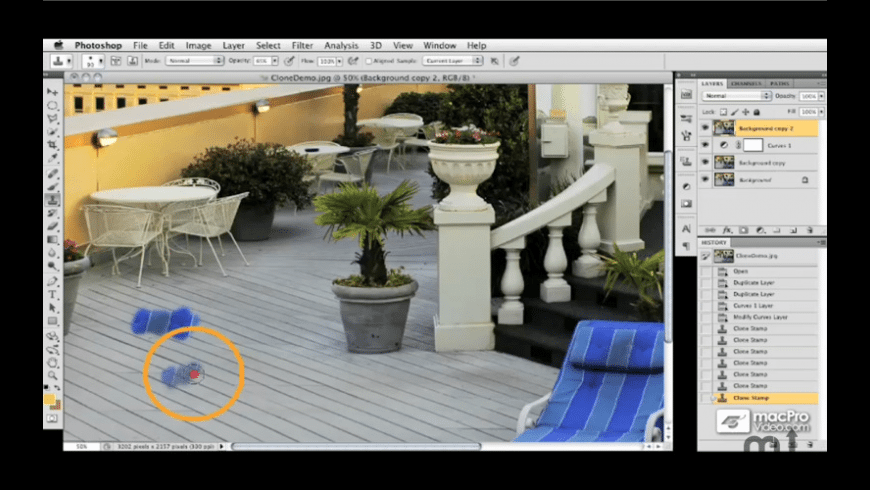This screenshot has height=490, width=870.
Task: Add a layer mask
Action: click(x=743, y=230)
